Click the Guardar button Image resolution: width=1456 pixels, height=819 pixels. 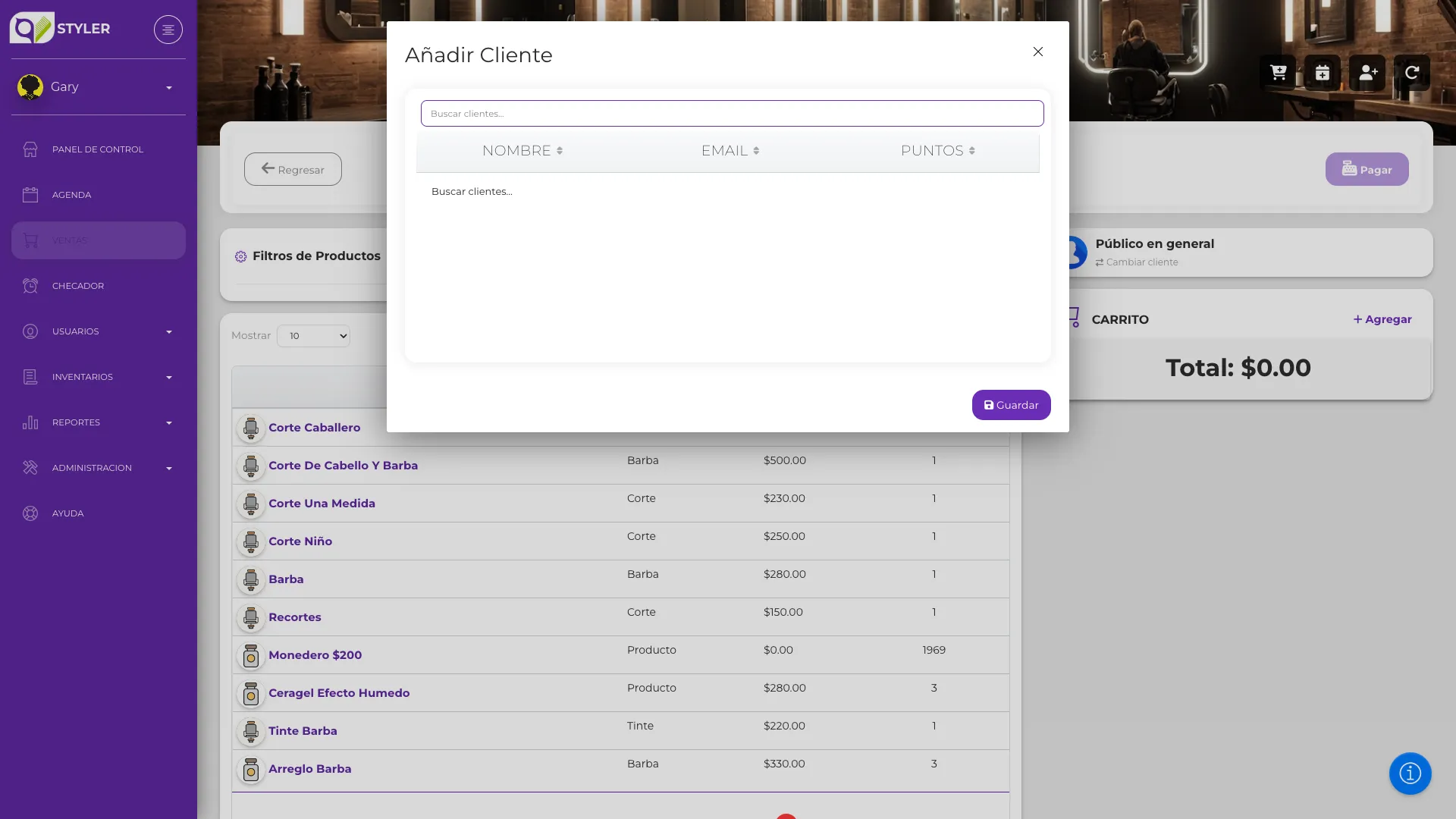[1012, 405]
